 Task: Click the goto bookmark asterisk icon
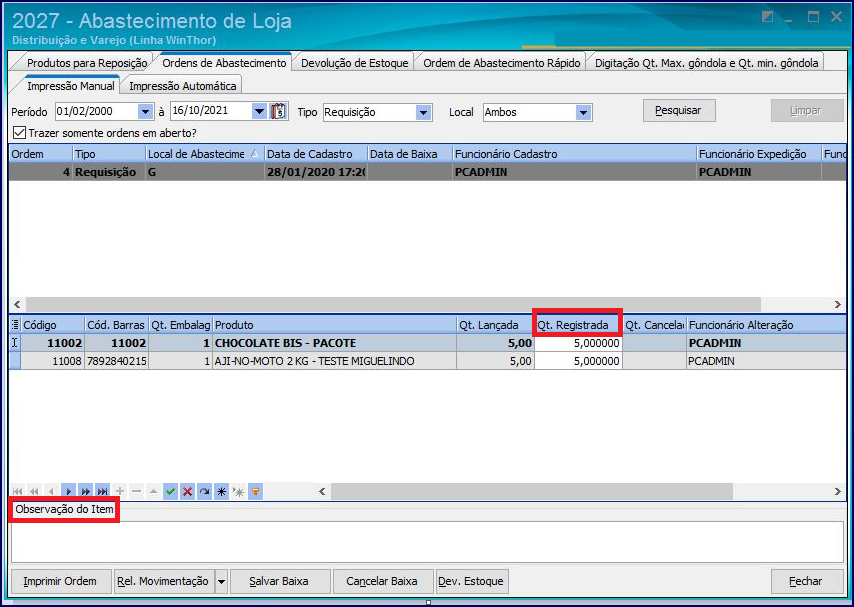click(x=239, y=491)
